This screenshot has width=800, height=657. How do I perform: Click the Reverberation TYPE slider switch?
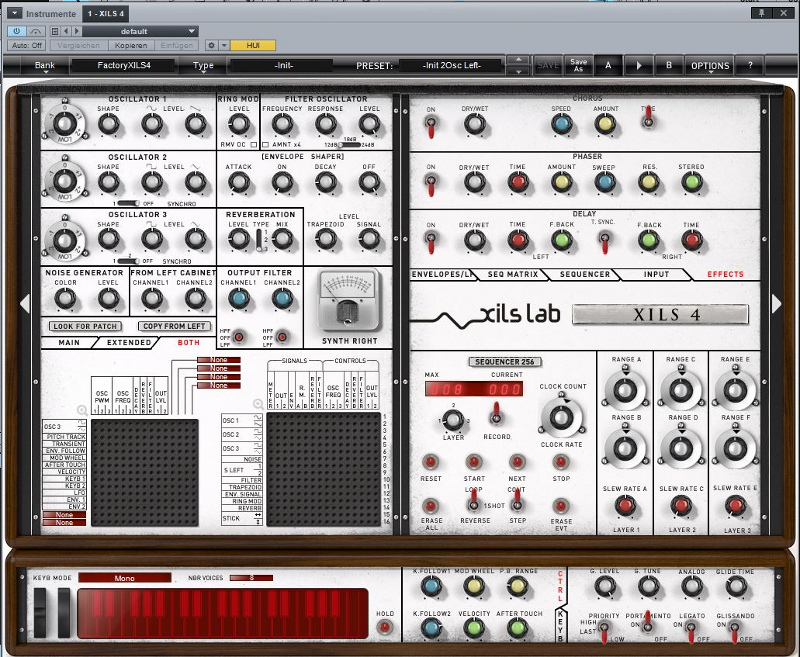click(259, 240)
